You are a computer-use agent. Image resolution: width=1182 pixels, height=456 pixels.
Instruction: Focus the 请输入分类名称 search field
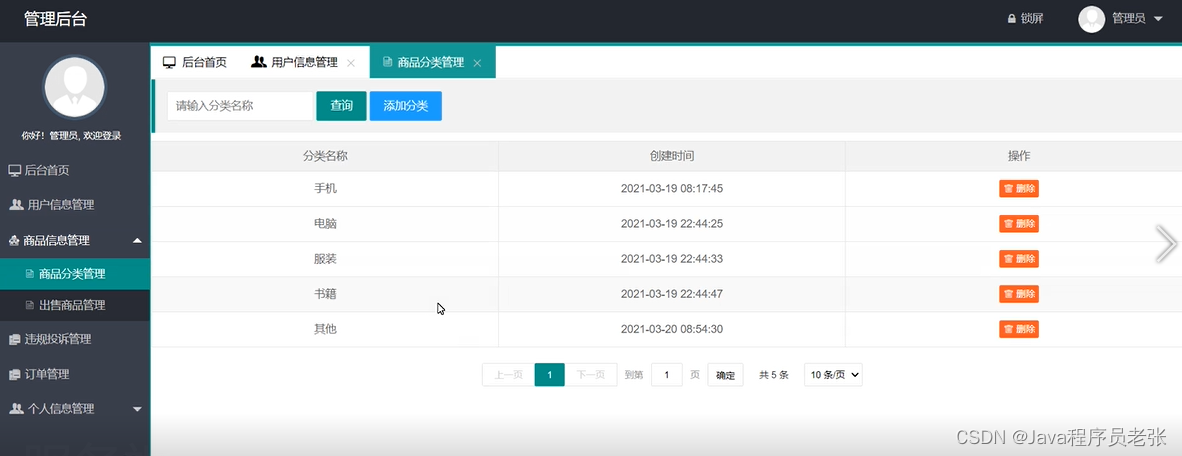(x=240, y=106)
